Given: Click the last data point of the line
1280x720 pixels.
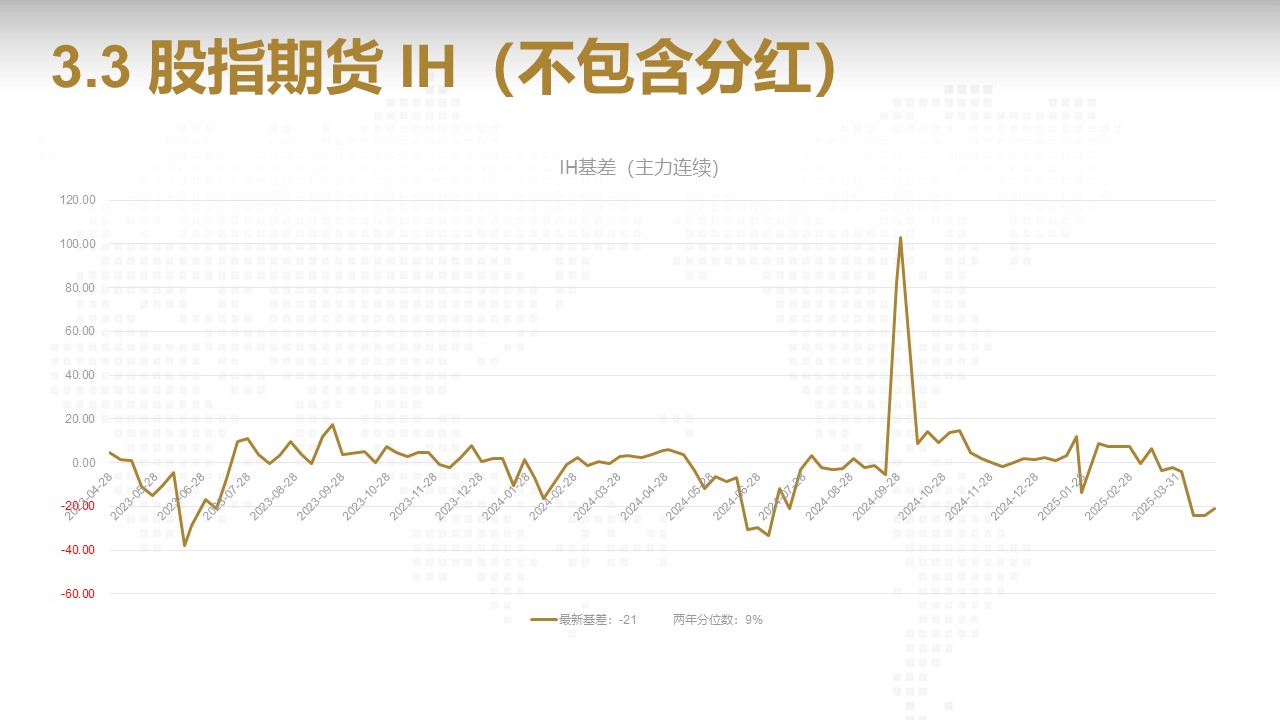Looking at the screenshot, I should tap(1215, 508).
